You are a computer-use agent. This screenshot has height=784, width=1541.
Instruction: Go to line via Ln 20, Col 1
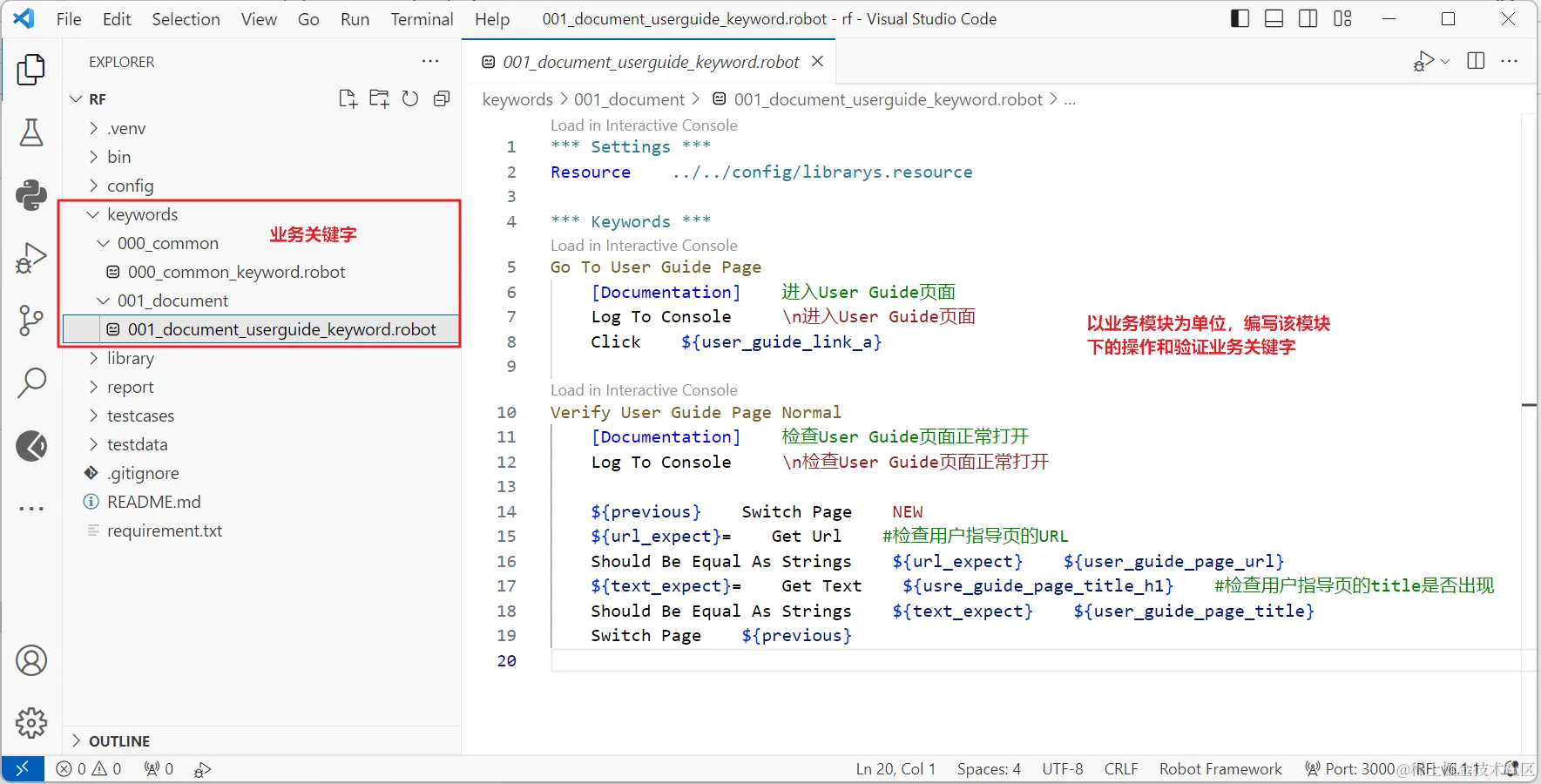[896, 769]
